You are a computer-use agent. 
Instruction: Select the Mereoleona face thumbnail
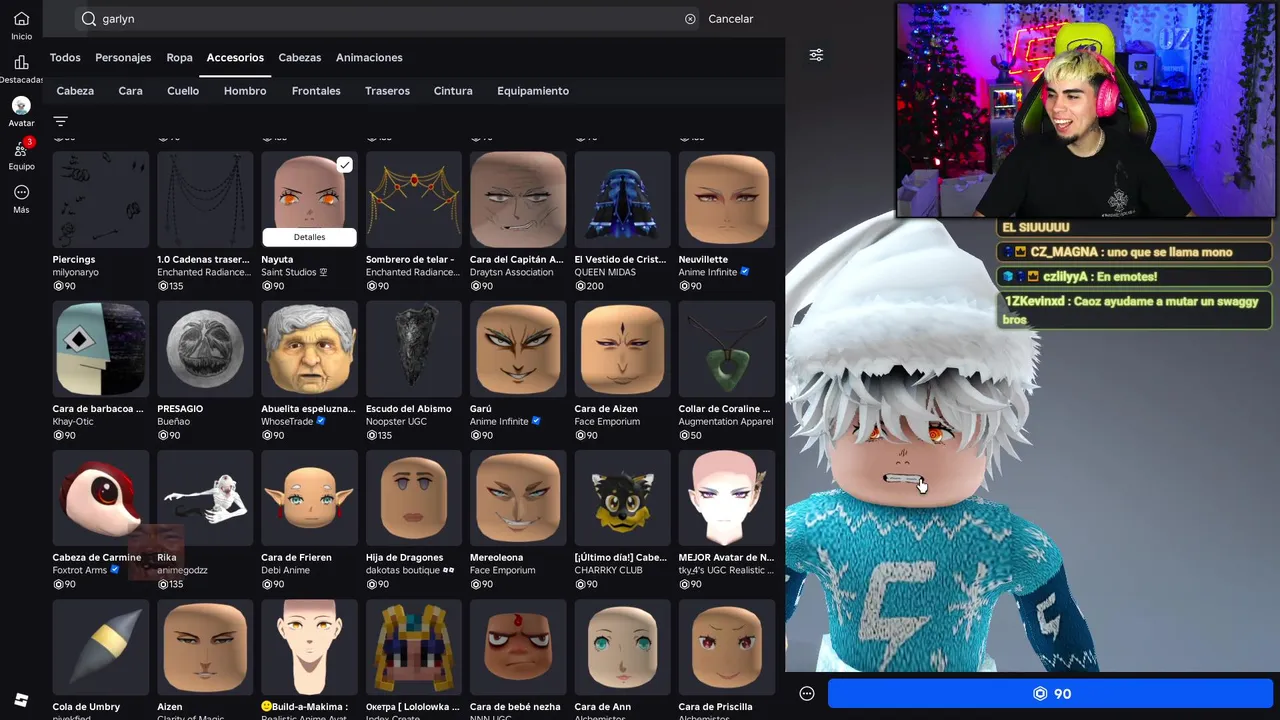click(x=518, y=498)
